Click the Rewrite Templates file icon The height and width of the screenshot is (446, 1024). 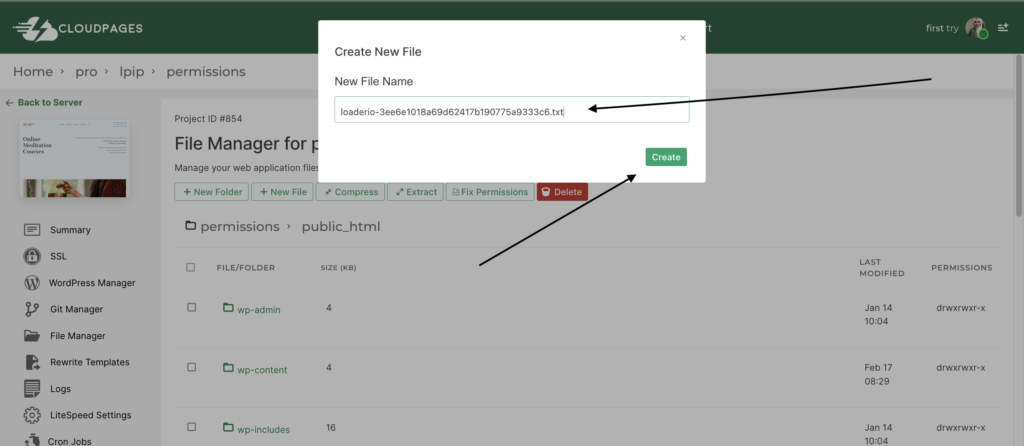point(32,362)
